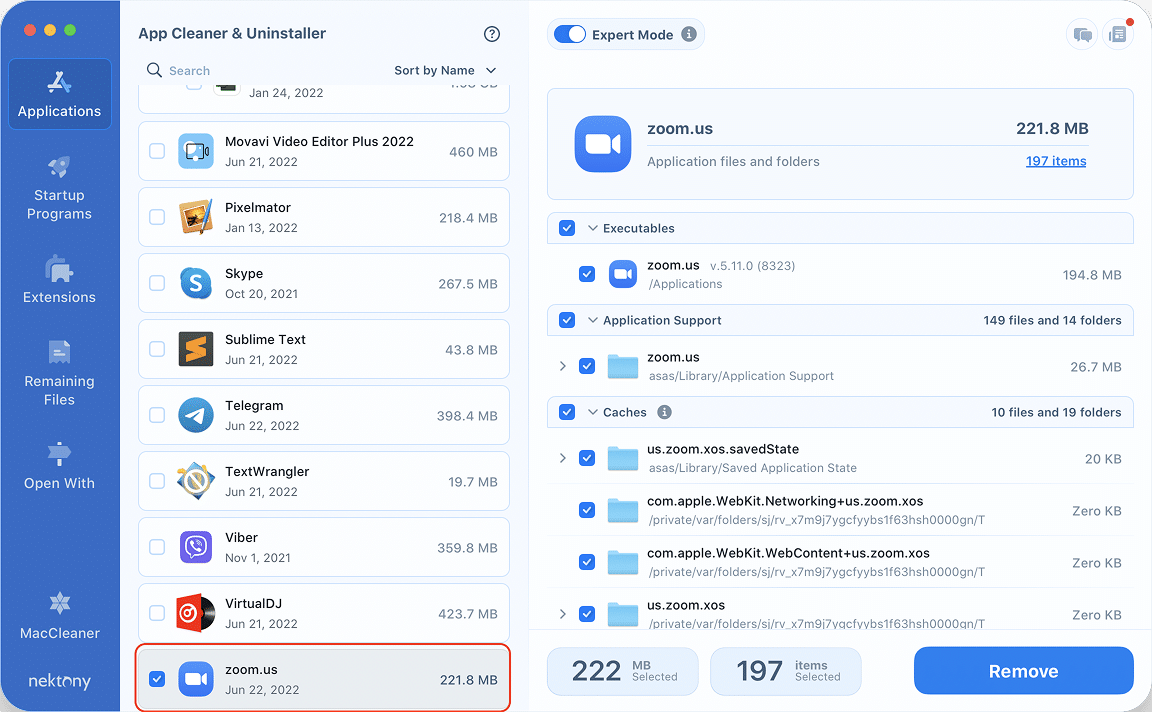The width and height of the screenshot is (1152, 712).
Task: Click the zoom.us icon in the app list
Action: [x=195, y=679]
